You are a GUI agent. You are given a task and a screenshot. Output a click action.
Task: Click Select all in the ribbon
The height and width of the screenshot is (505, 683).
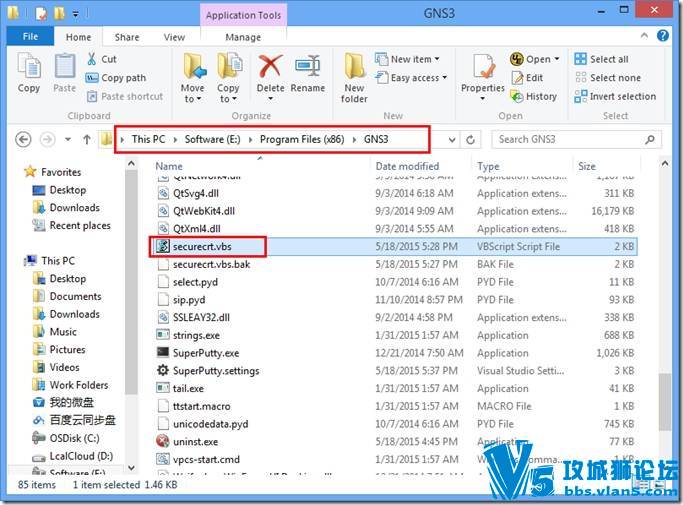[602, 59]
